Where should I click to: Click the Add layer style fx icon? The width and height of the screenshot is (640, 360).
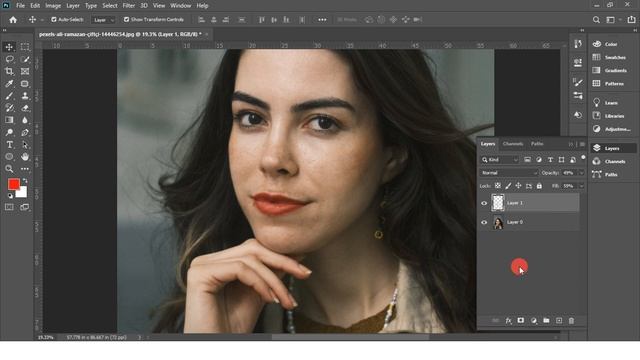[x=508, y=321]
